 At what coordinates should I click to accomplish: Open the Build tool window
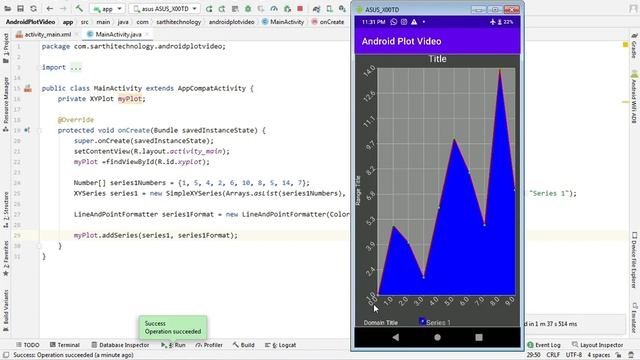point(244,345)
